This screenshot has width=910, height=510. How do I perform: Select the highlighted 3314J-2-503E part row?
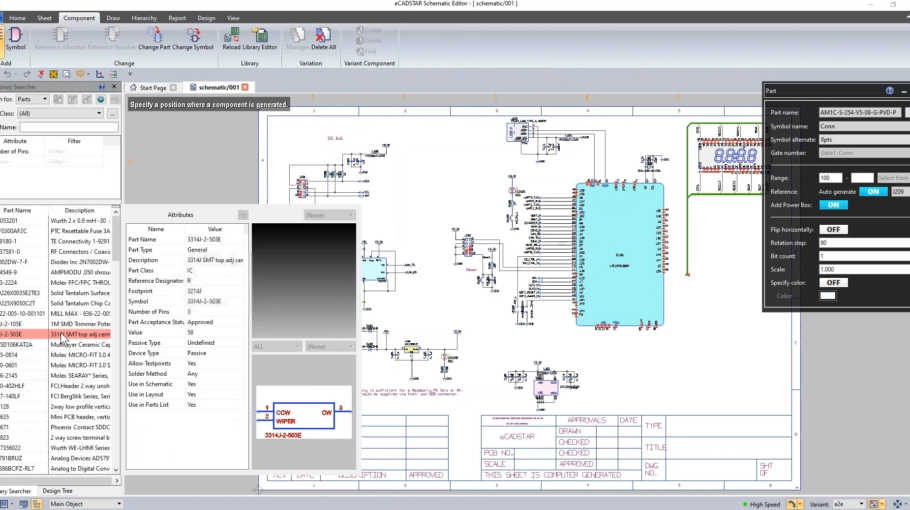60,334
